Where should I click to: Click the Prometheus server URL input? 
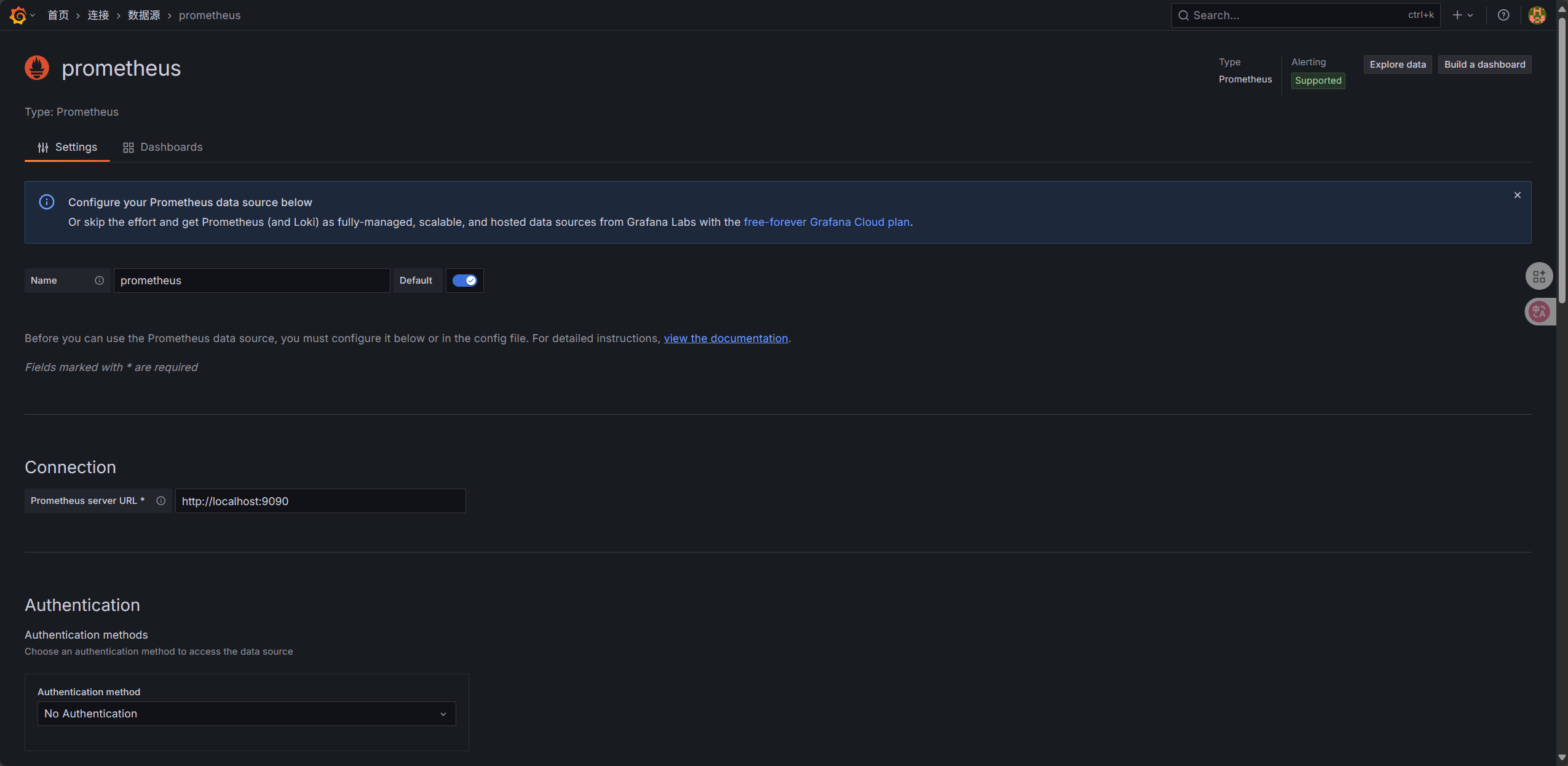pos(320,501)
